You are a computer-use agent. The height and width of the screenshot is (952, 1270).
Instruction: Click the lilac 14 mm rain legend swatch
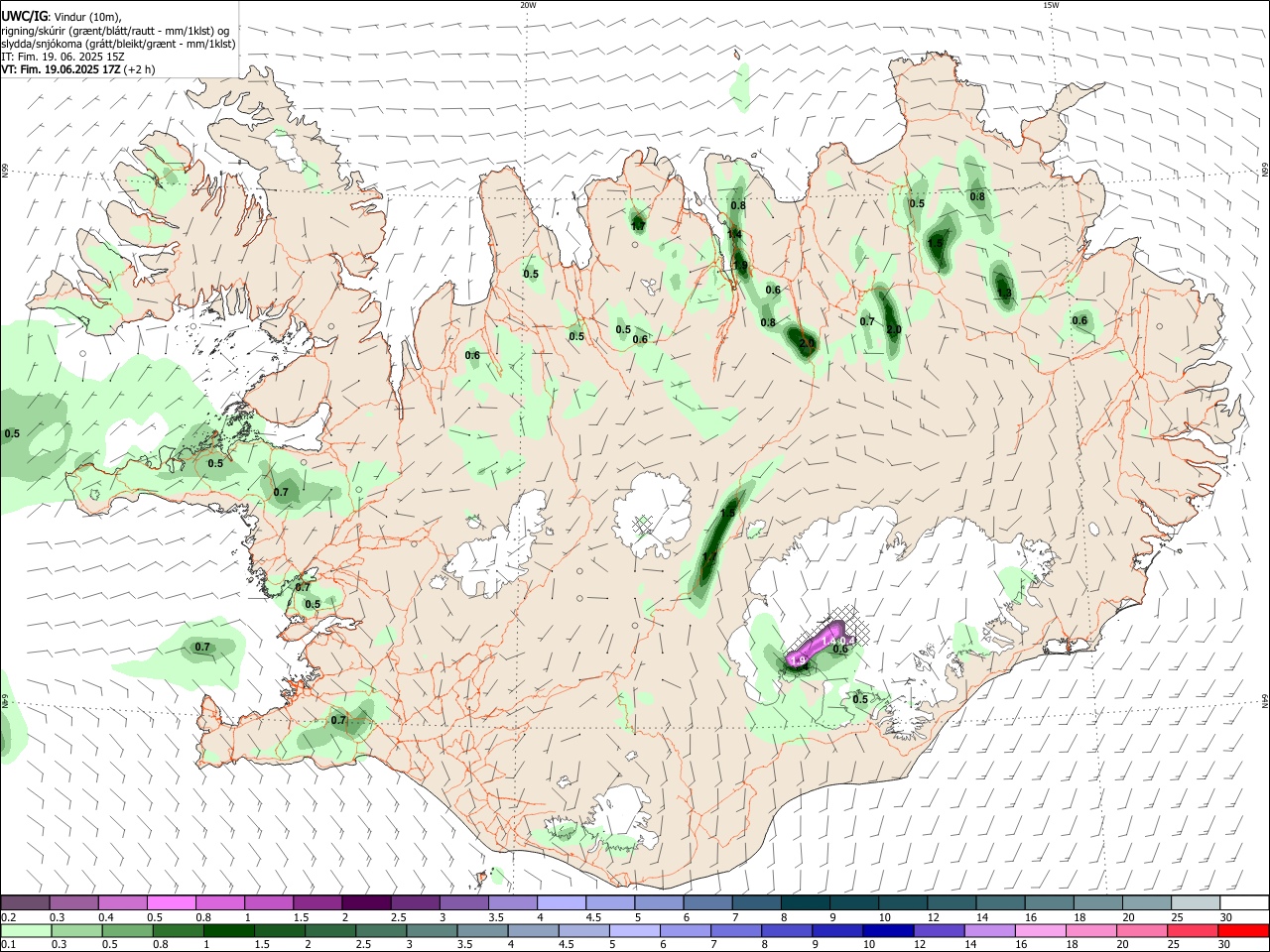pyautogui.click(x=989, y=930)
